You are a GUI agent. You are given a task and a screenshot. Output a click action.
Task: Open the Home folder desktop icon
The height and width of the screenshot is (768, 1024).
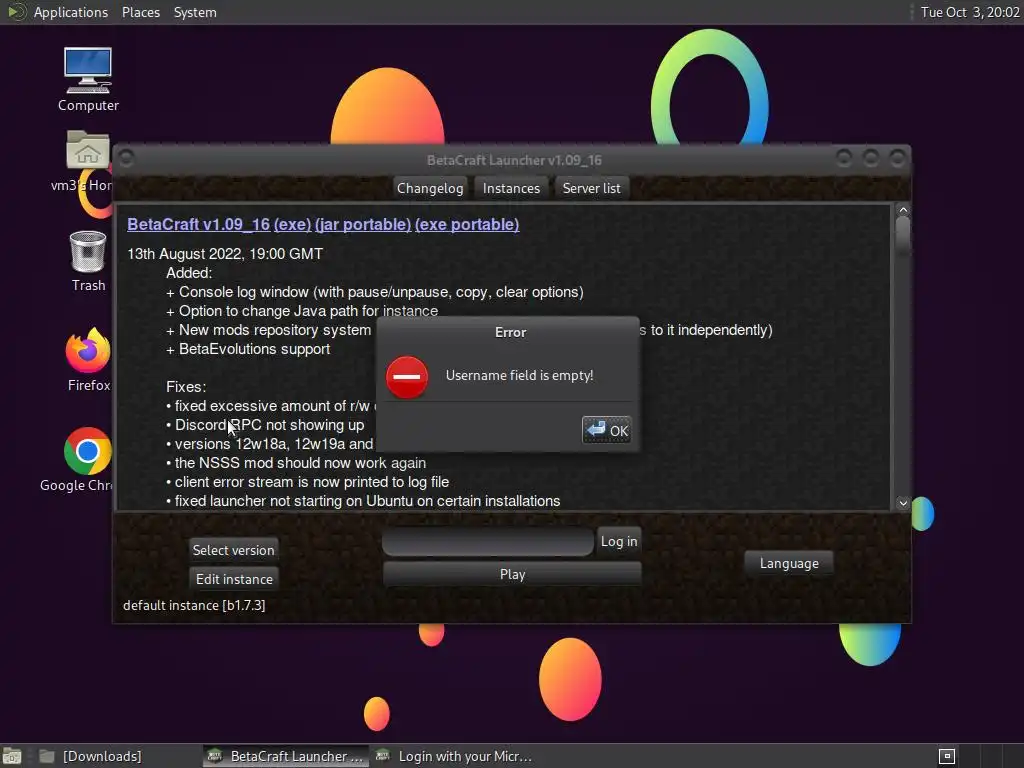click(88, 161)
